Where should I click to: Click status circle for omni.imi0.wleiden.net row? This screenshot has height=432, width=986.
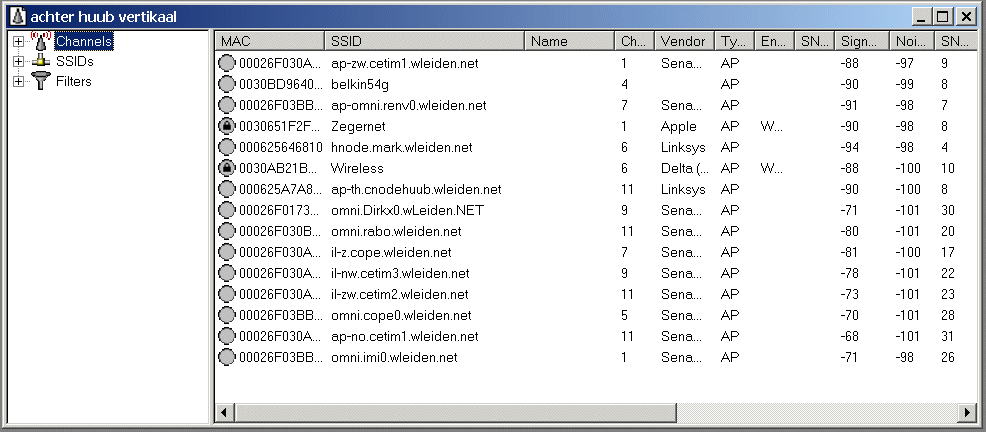[227, 357]
